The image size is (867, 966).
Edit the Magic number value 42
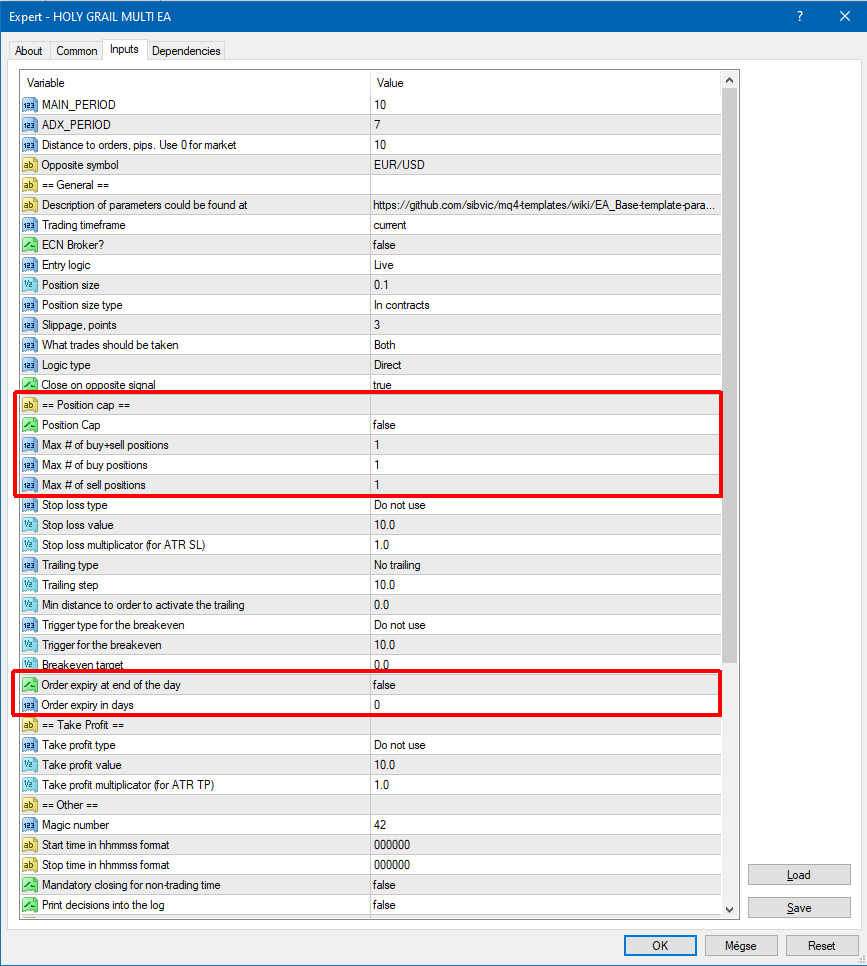tap(545, 825)
